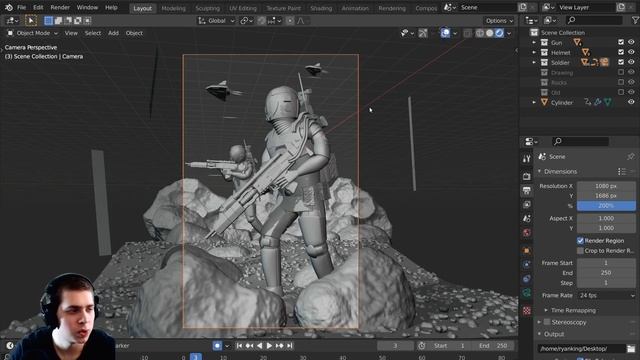Screen dimensions: 640x360
Task: Click the resolution percentage 200% slider
Action: [x=606, y=206]
